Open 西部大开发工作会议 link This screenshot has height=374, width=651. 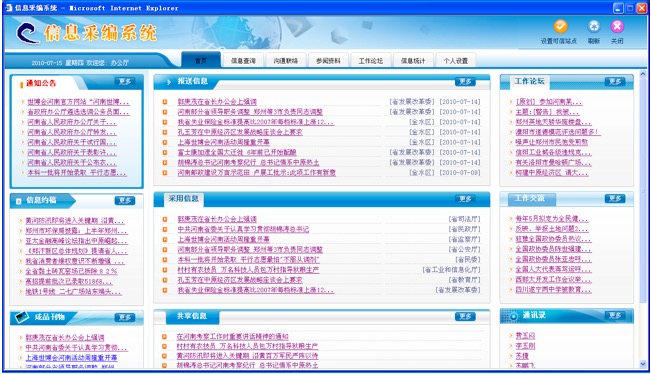coord(553,280)
